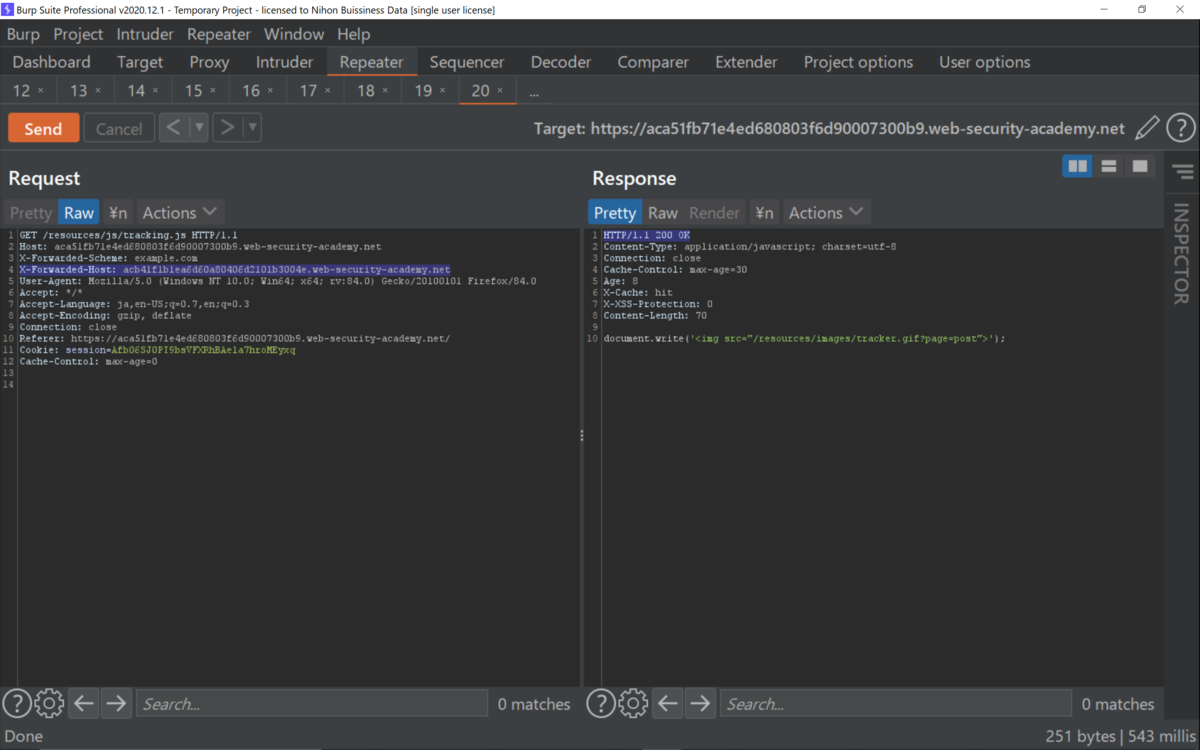The height and width of the screenshot is (750, 1200).
Task: Click the request/response pane splitter handle
Action: pyautogui.click(x=582, y=436)
